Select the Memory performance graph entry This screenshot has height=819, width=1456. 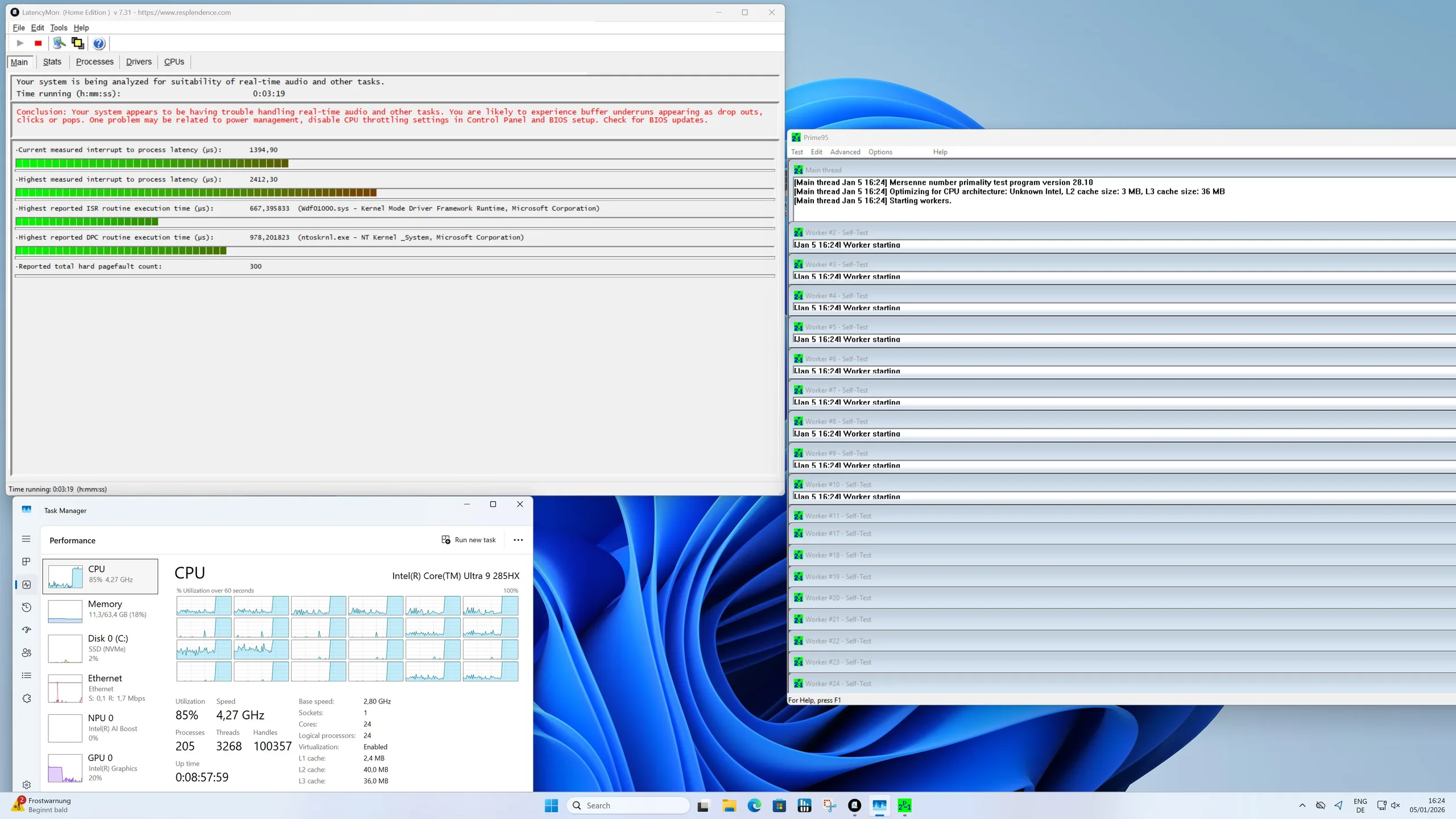pyautogui.click(x=100, y=609)
